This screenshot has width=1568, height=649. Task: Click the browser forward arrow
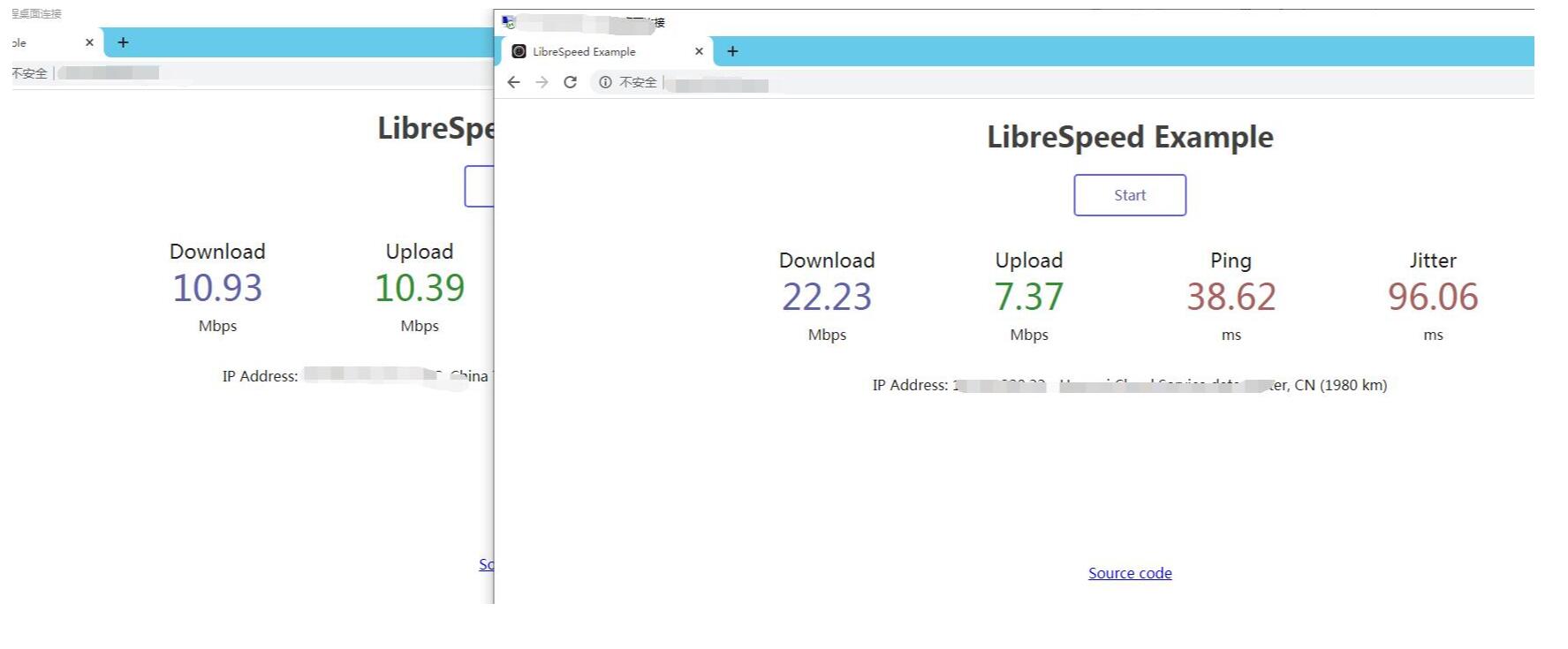542,82
